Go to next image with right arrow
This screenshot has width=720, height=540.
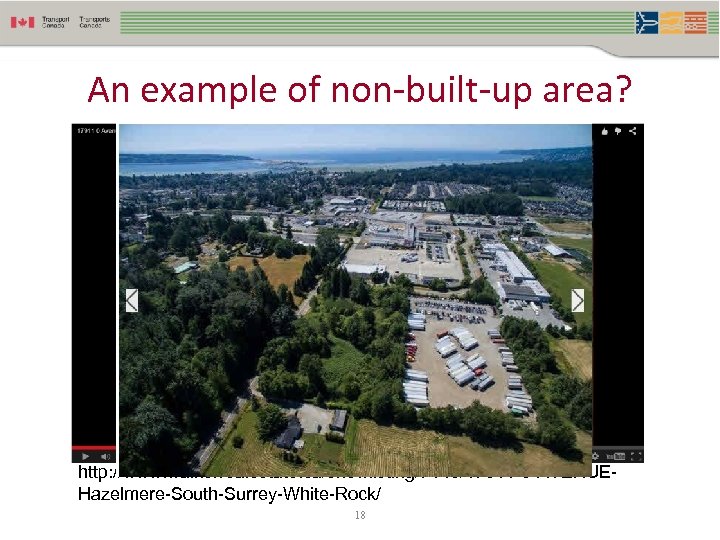[578, 301]
